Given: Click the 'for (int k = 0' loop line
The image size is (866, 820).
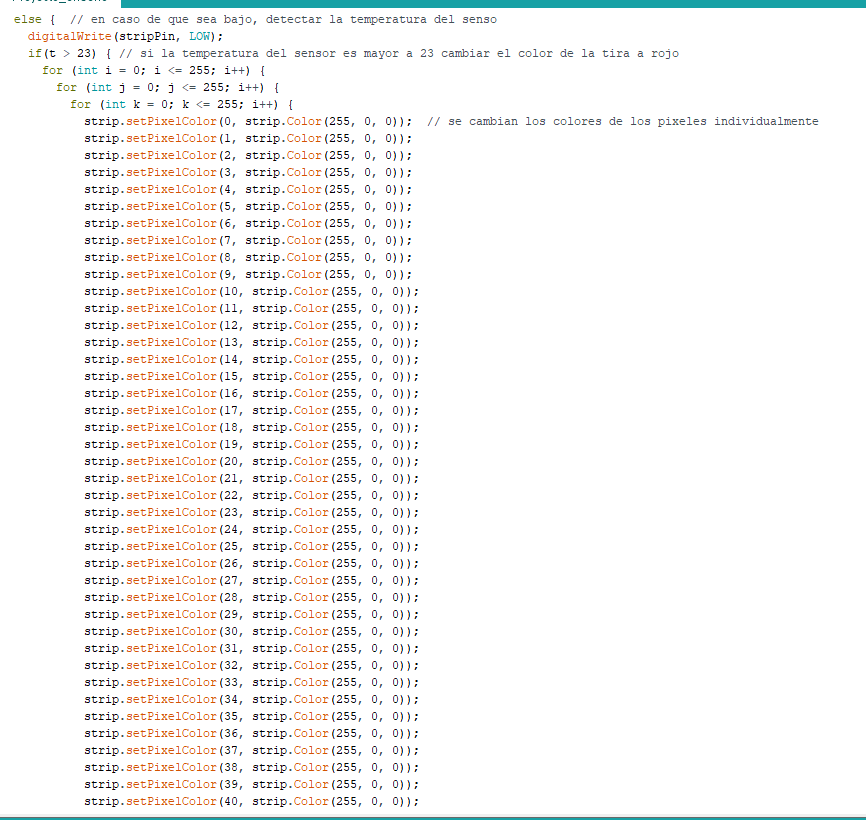Looking at the screenshot, I should (182, 104).
